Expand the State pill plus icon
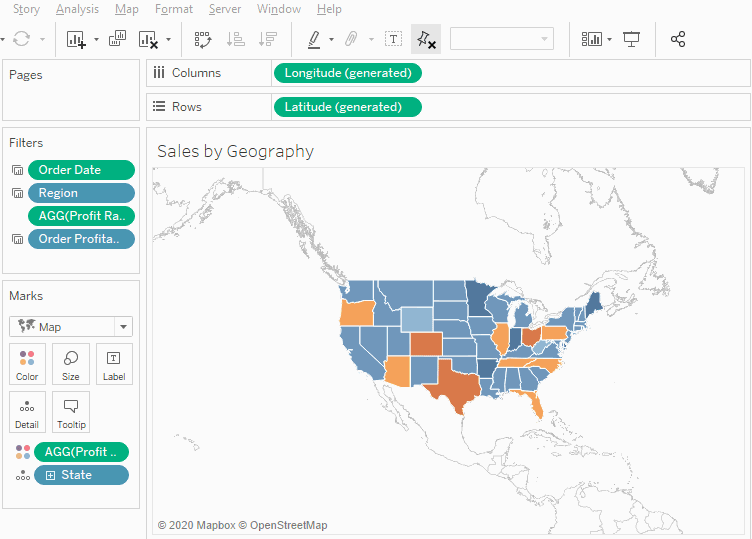Image resolution: width=752 pixels, height=539 pixels. pyautogui.click(x=51, y=475)
